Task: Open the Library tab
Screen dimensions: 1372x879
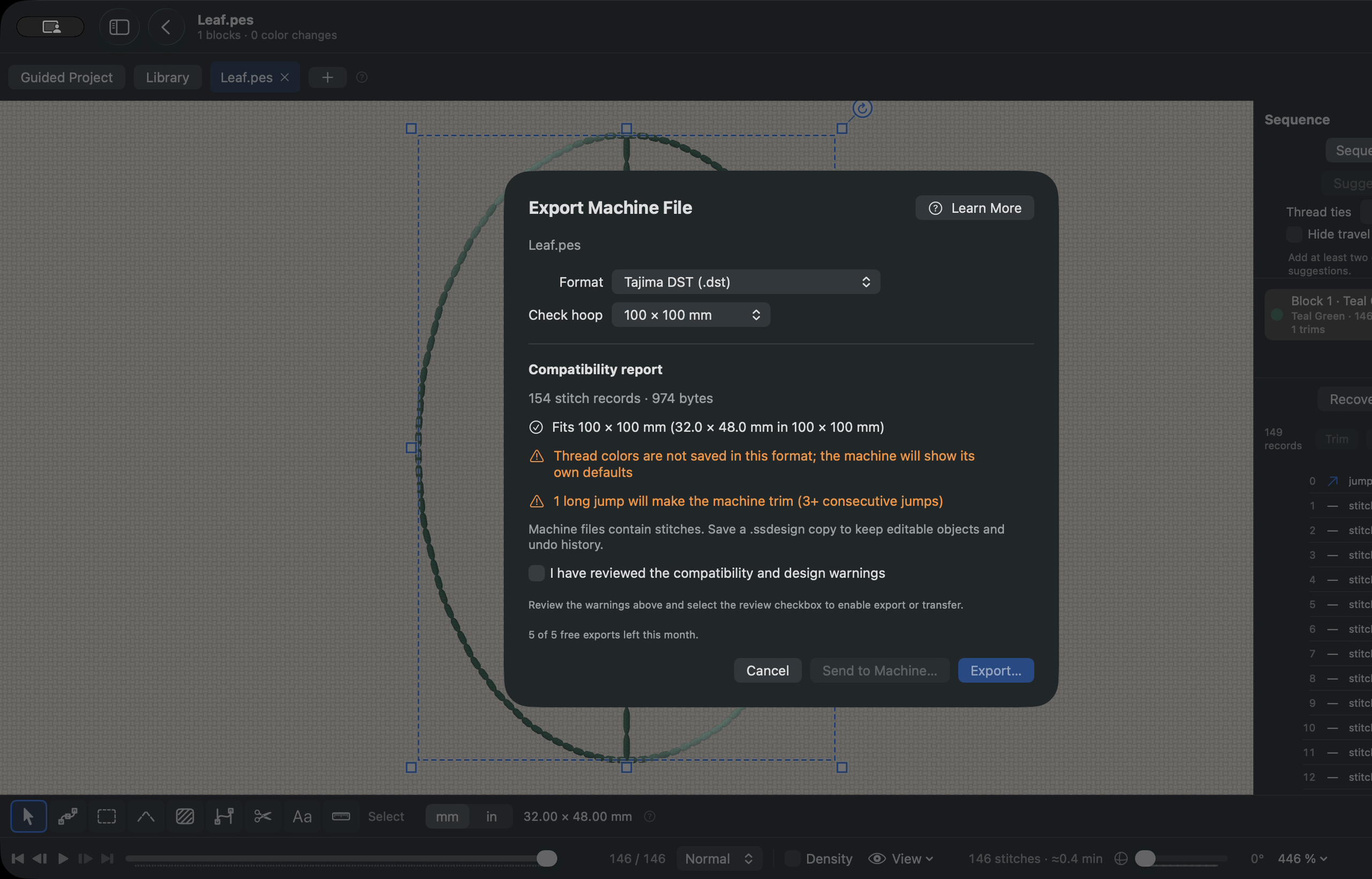Action: tap(167, 77)
